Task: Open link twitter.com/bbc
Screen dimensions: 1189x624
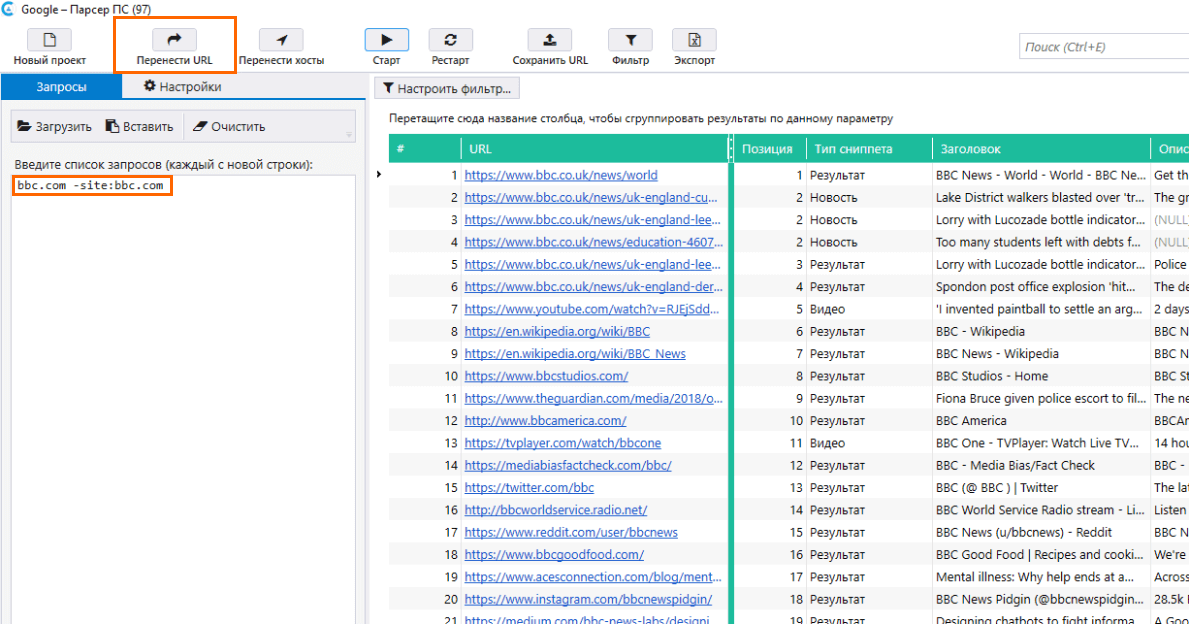Action: click(x=529, y=488)
